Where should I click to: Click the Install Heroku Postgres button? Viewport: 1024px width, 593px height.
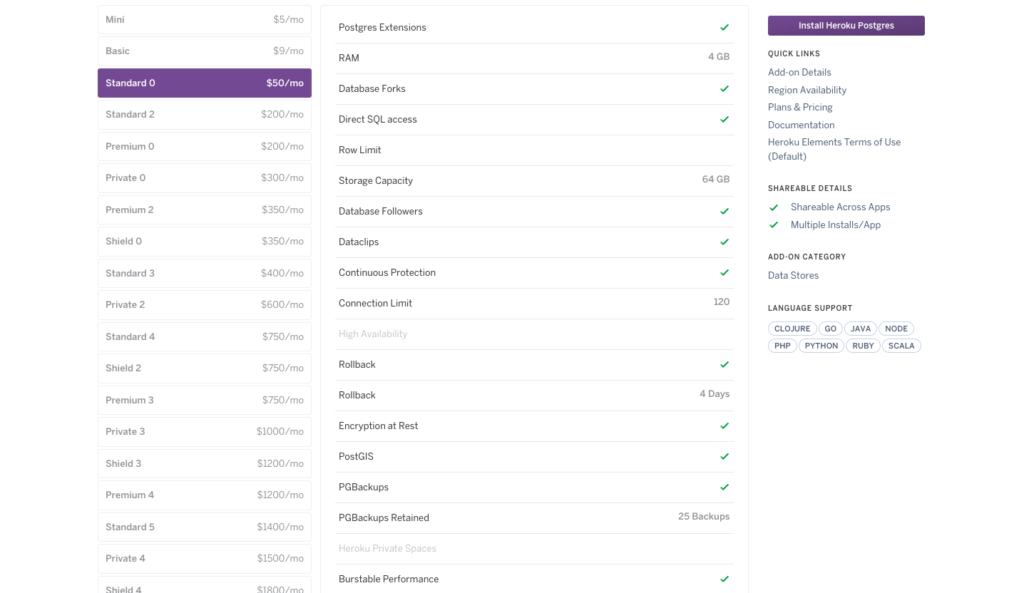845,26
